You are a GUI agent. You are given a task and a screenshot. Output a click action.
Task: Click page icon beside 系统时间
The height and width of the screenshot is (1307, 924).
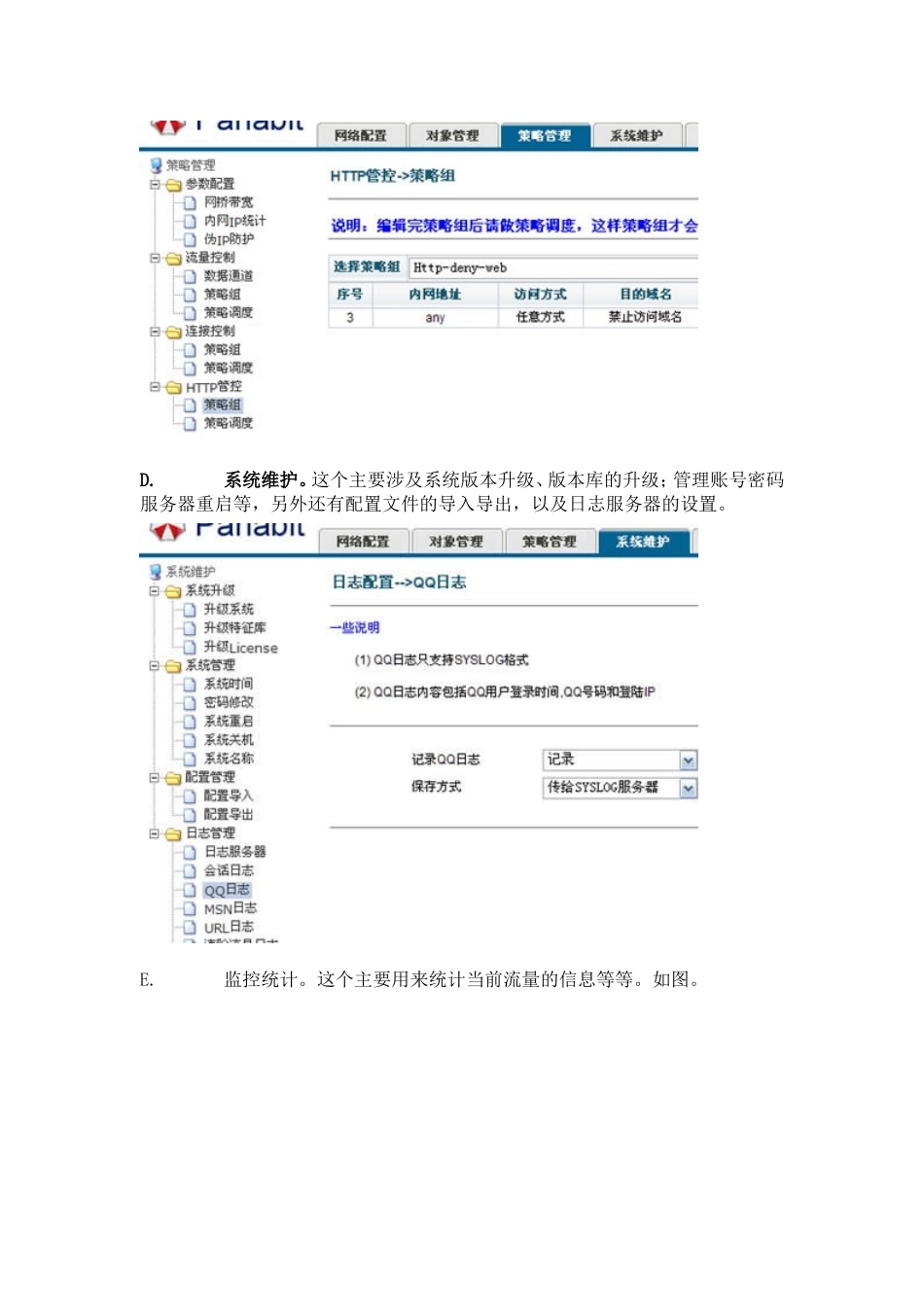pos(191,685)
